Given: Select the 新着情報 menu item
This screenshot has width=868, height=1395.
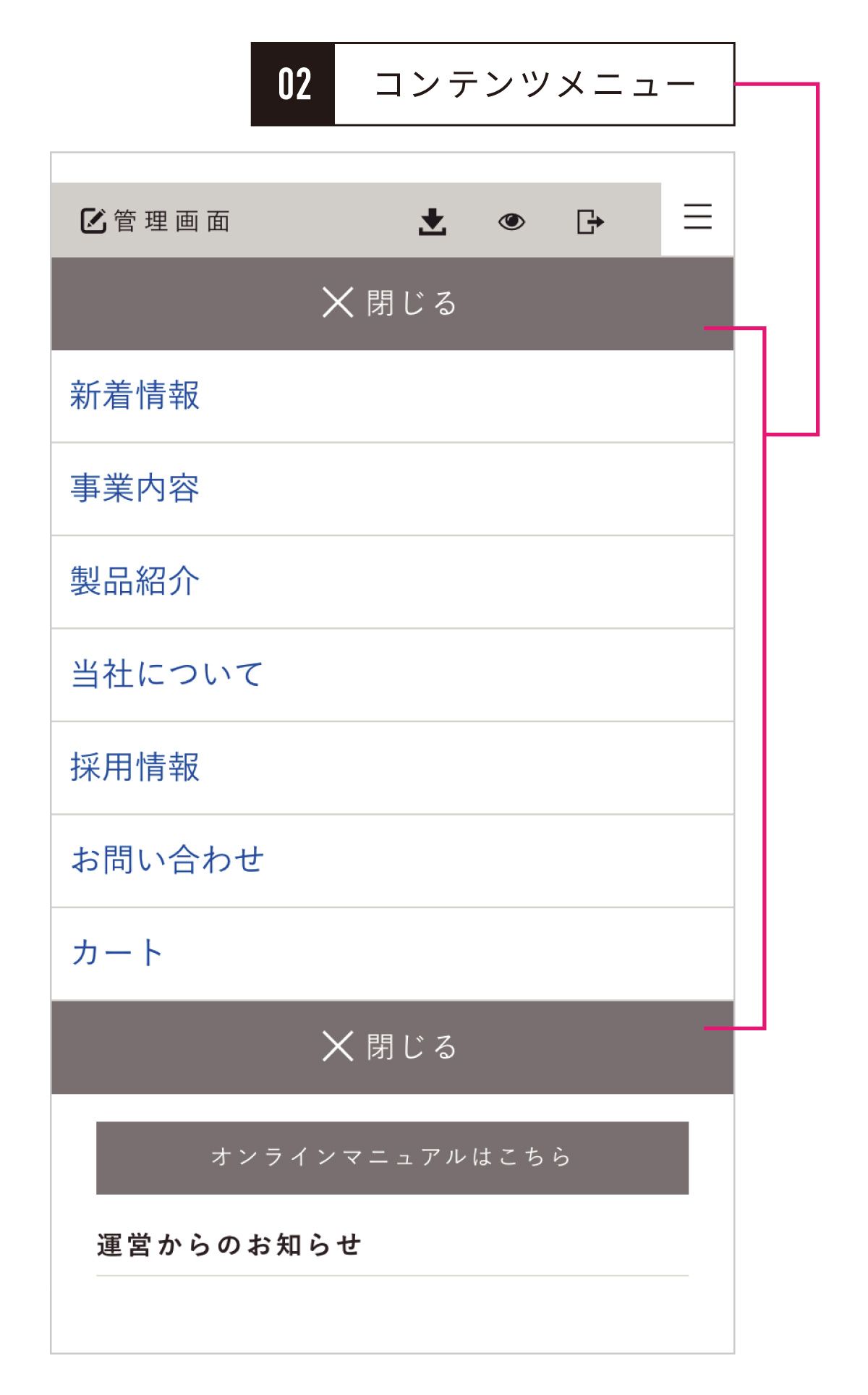Looking at the screenshot, I should point(136,395).
